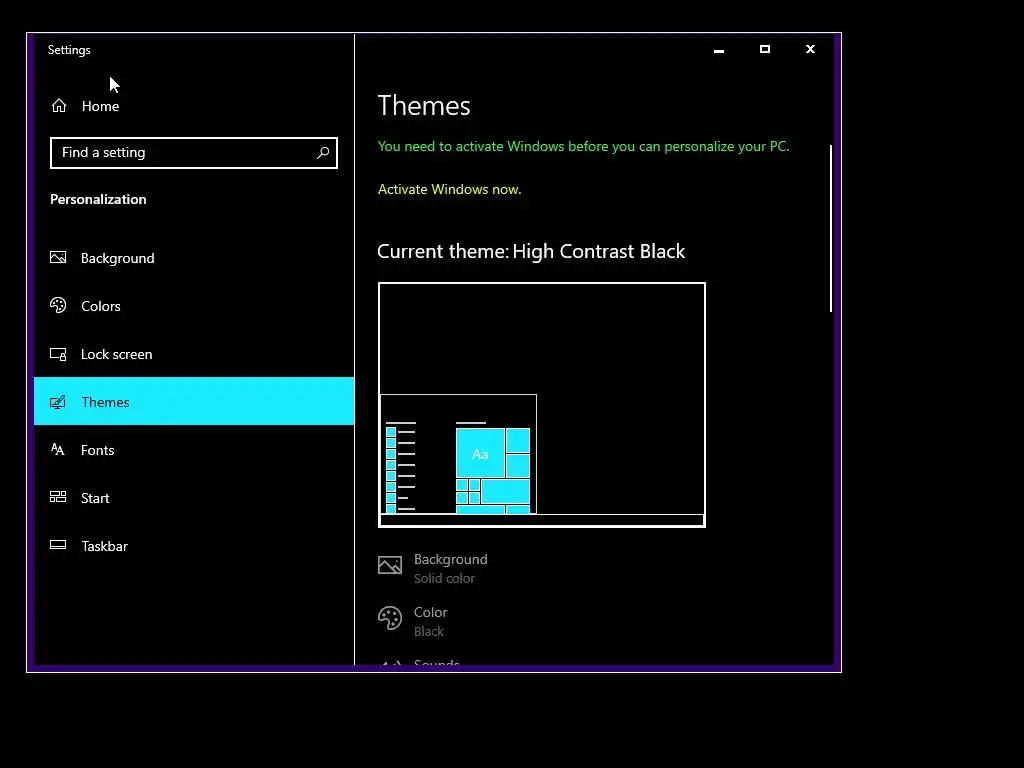This screenshot has width=1024, height=768.
Task: Click the Settings window title
Action: point(69,50)
